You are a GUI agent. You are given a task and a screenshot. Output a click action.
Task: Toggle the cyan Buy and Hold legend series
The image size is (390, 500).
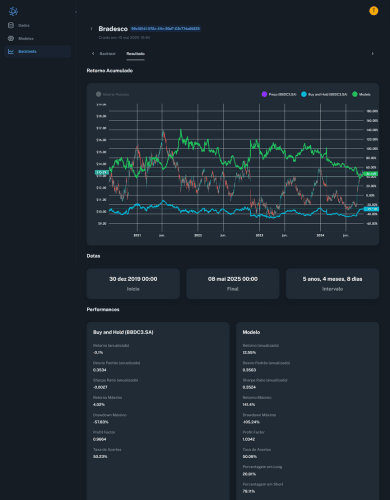324,94
